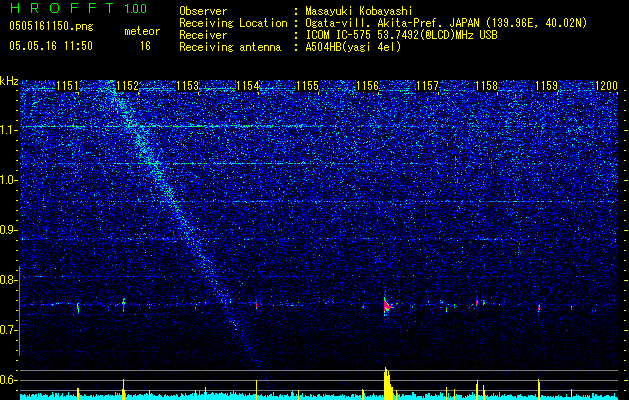Click the 1152 time marker
Screen dimensions: 629x400
(x=128, y=86)
